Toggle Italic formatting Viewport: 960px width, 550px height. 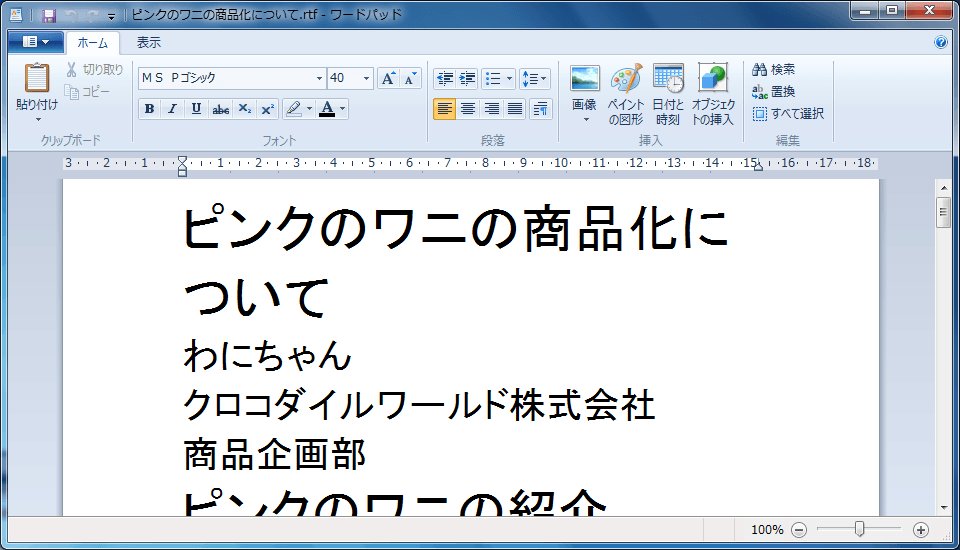point(173,109)
